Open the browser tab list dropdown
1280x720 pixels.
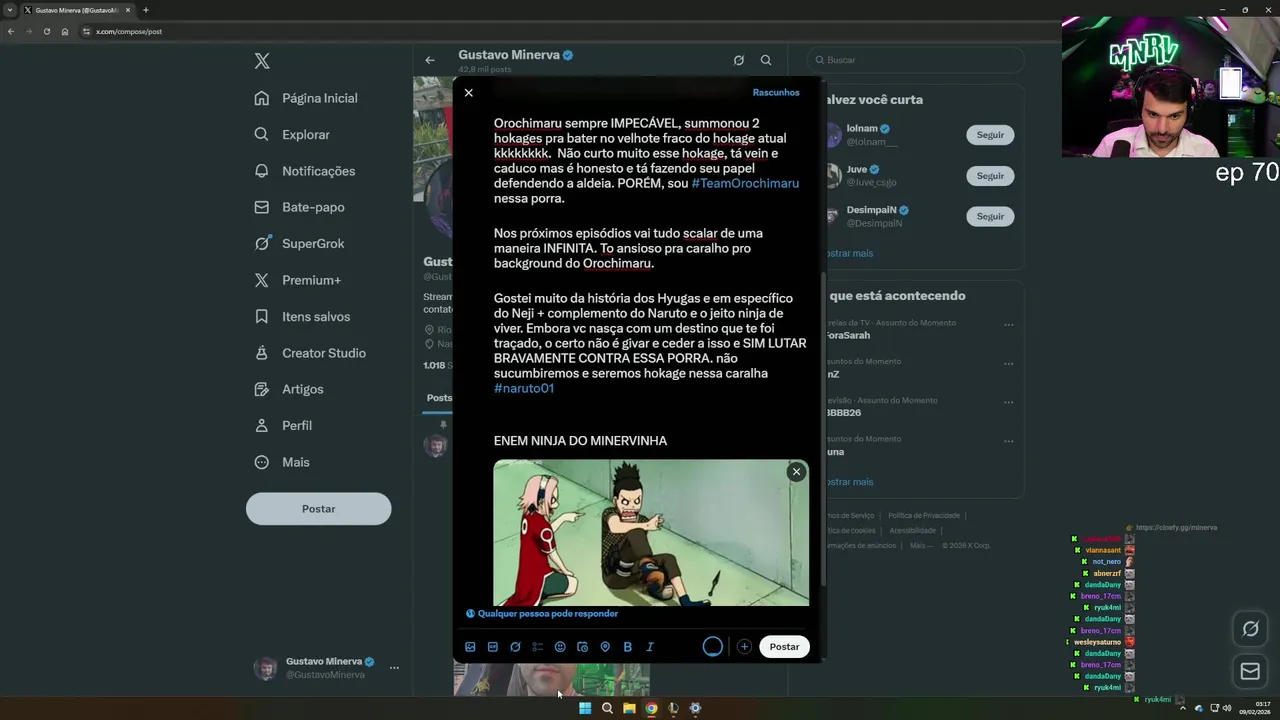click(x=9, y=10)
